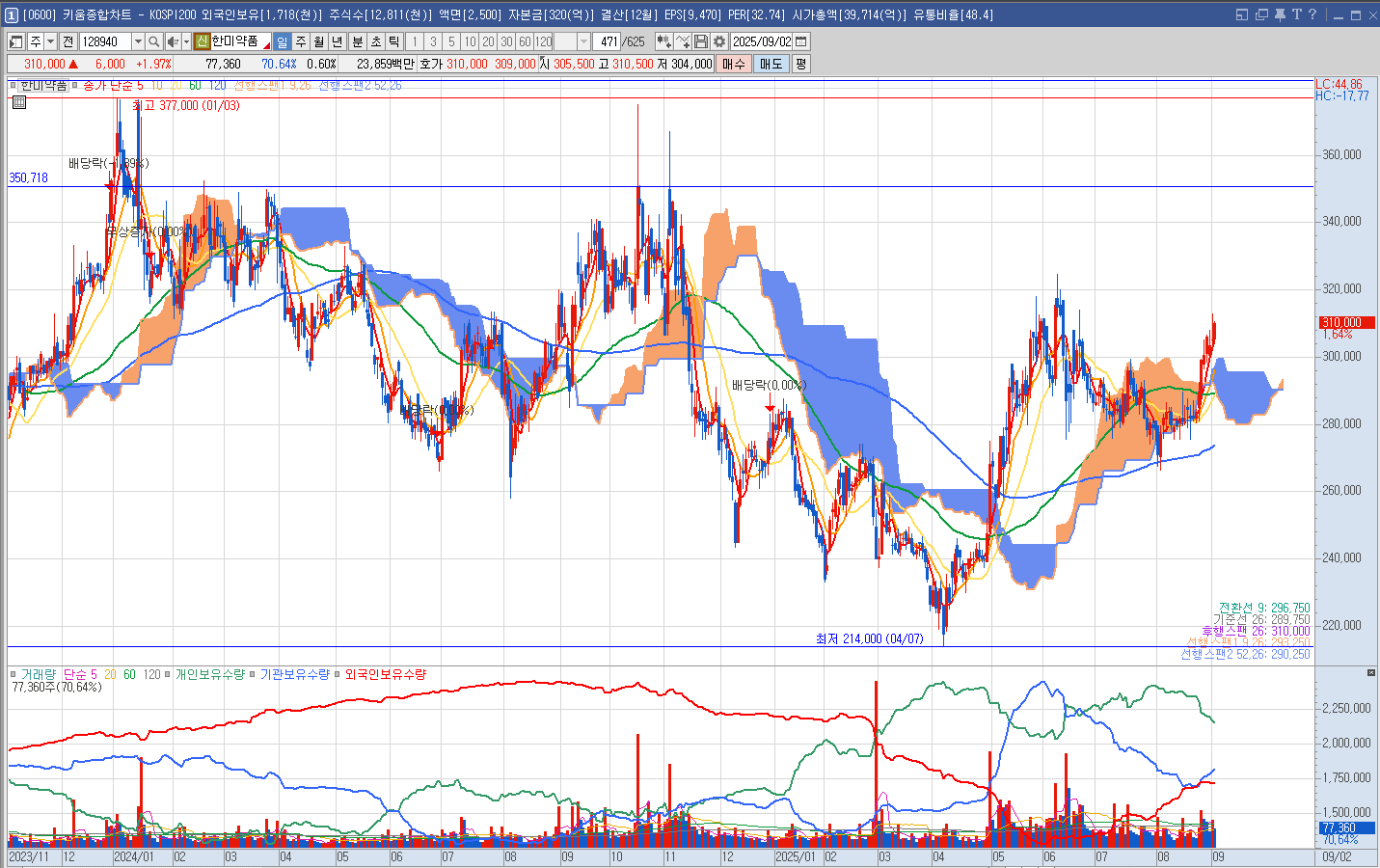Select interval 20 button
The image size is (1380, 868).
[x=488, y=41]
